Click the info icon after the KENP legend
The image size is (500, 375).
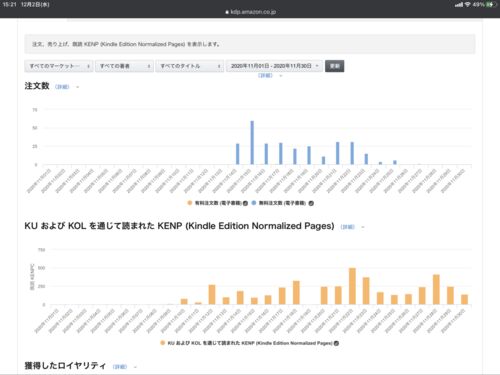click(x=336, y=343)
